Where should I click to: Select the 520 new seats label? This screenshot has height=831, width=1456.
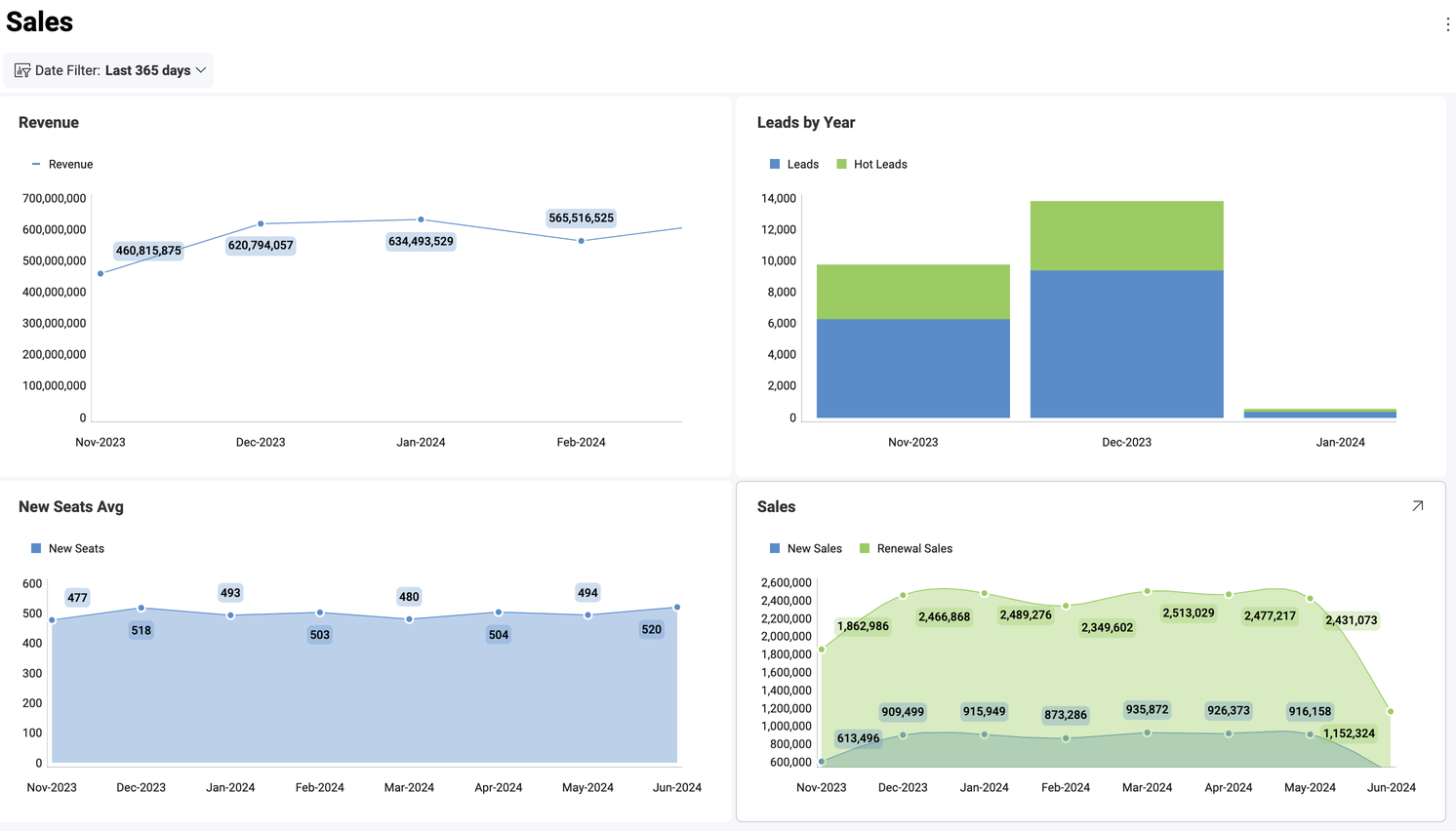[652, 629]
